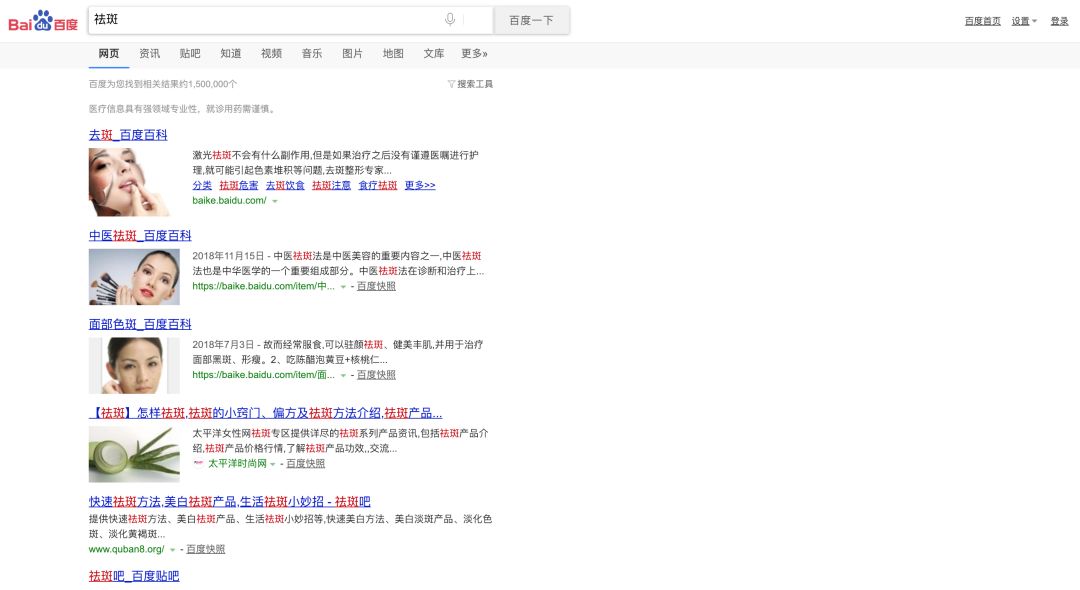The width and height of the screenshot is (1080, 590).
Task: Click the www.quban8.org/ green URL
Action: click(127, 549)
